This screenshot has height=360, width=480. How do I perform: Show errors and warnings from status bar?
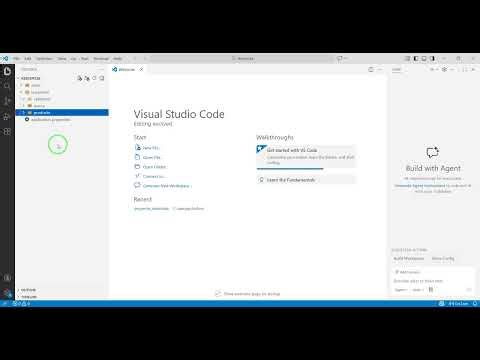point(22,303)
